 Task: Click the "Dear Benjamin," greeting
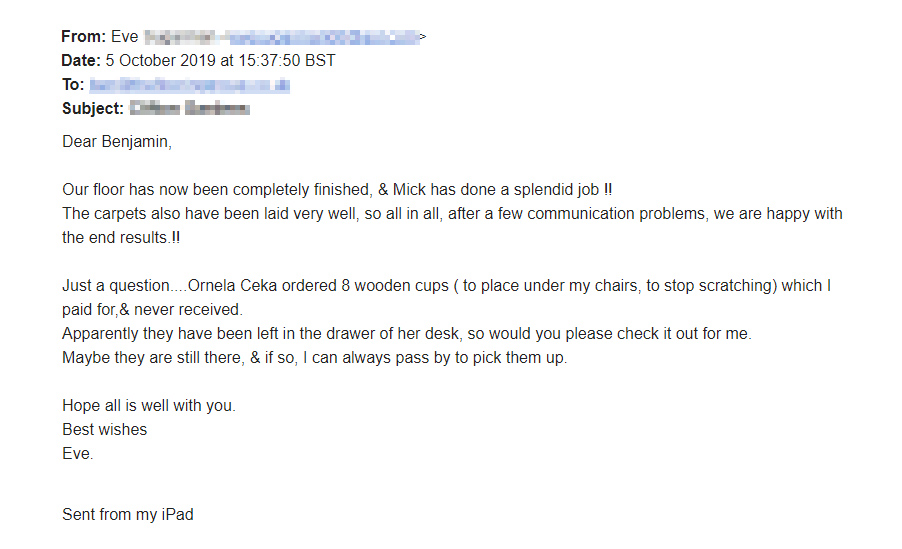point(117,141)
